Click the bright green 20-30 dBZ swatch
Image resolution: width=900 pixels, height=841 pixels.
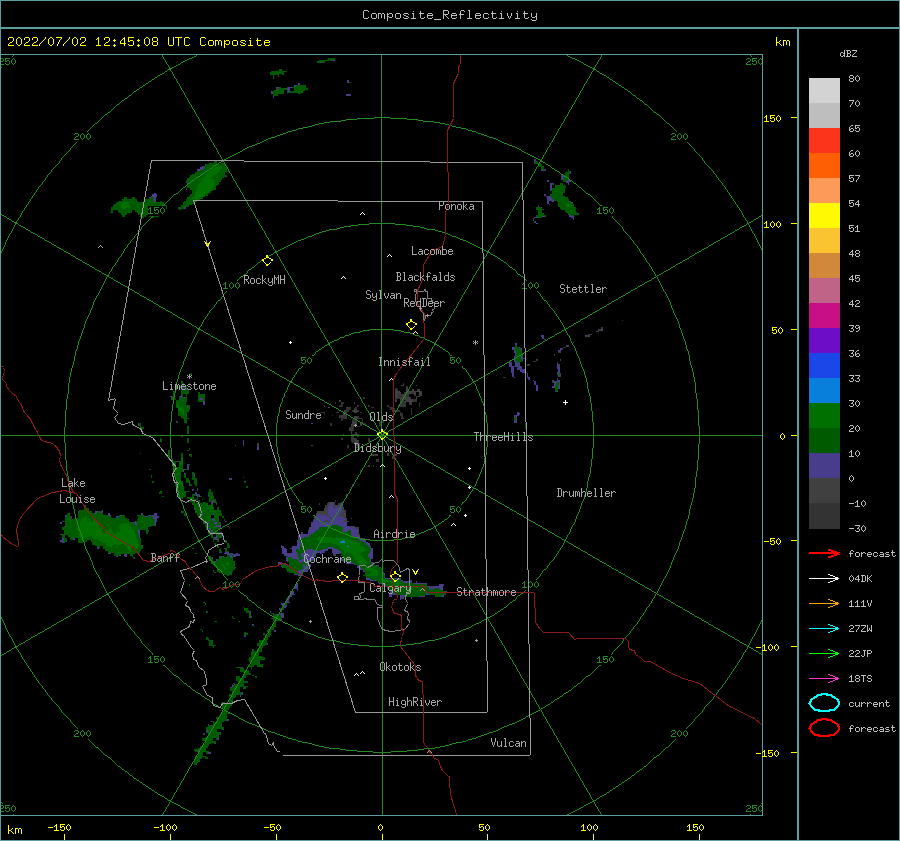pyautogui.click(x=824, y=416)
